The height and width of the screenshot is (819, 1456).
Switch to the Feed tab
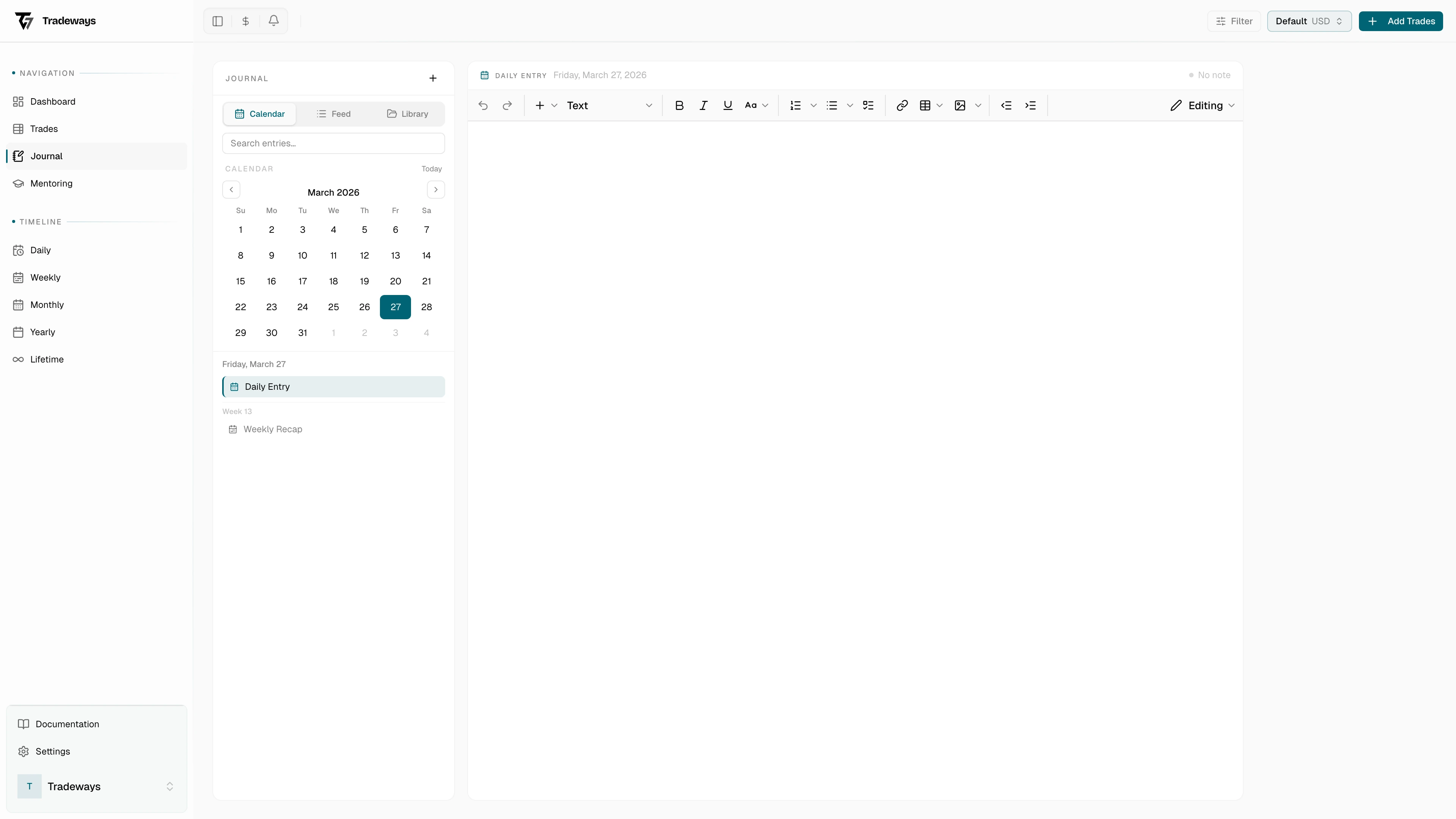(334, 114)
